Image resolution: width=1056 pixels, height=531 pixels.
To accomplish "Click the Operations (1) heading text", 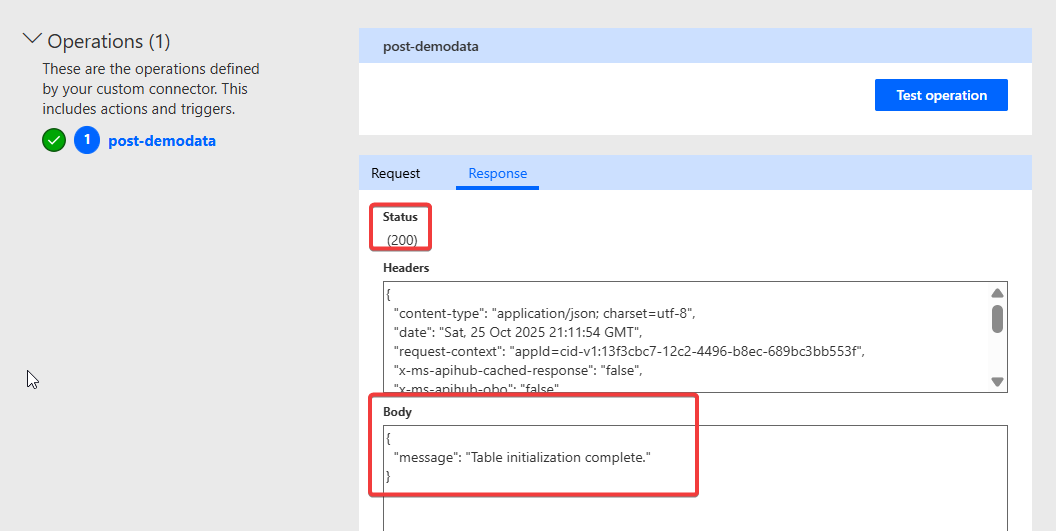I will tap(109, 41).
